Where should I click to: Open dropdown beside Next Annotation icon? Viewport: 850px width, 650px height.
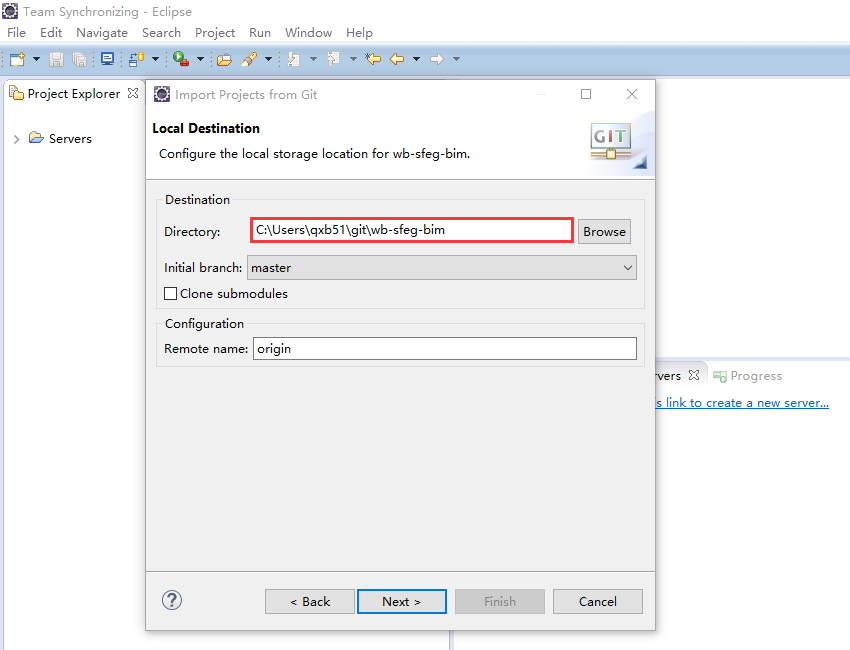click(x=313, y=59)
